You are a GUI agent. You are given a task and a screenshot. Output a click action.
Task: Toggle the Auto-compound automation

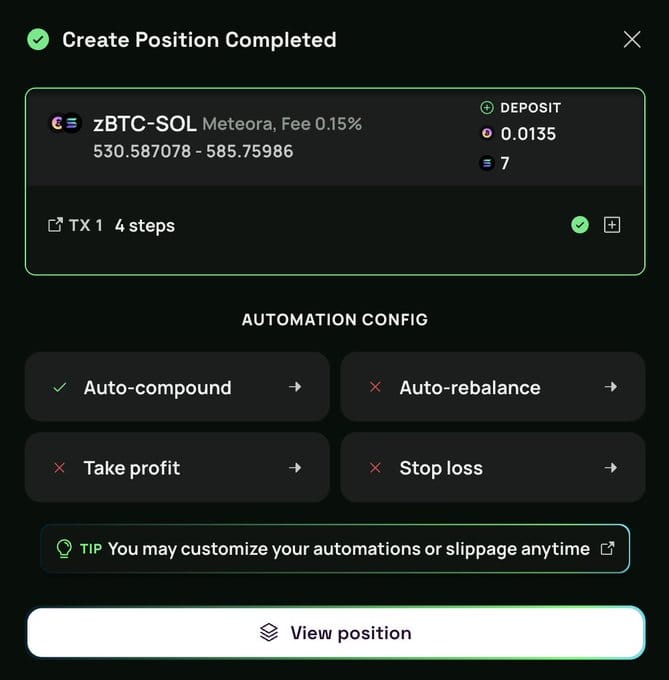coord(177,387)
